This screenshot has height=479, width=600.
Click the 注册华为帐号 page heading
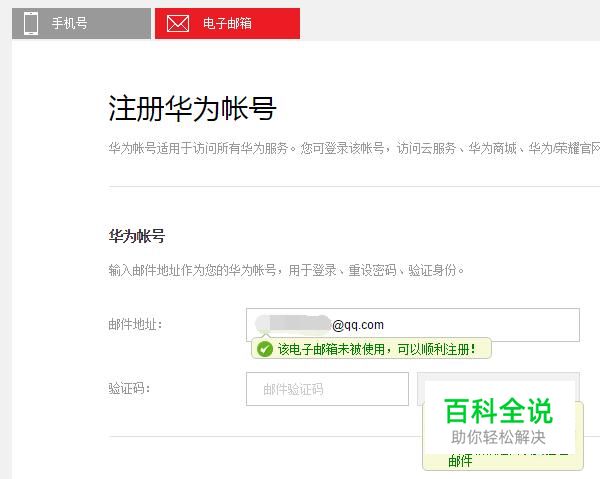(192, 109)
